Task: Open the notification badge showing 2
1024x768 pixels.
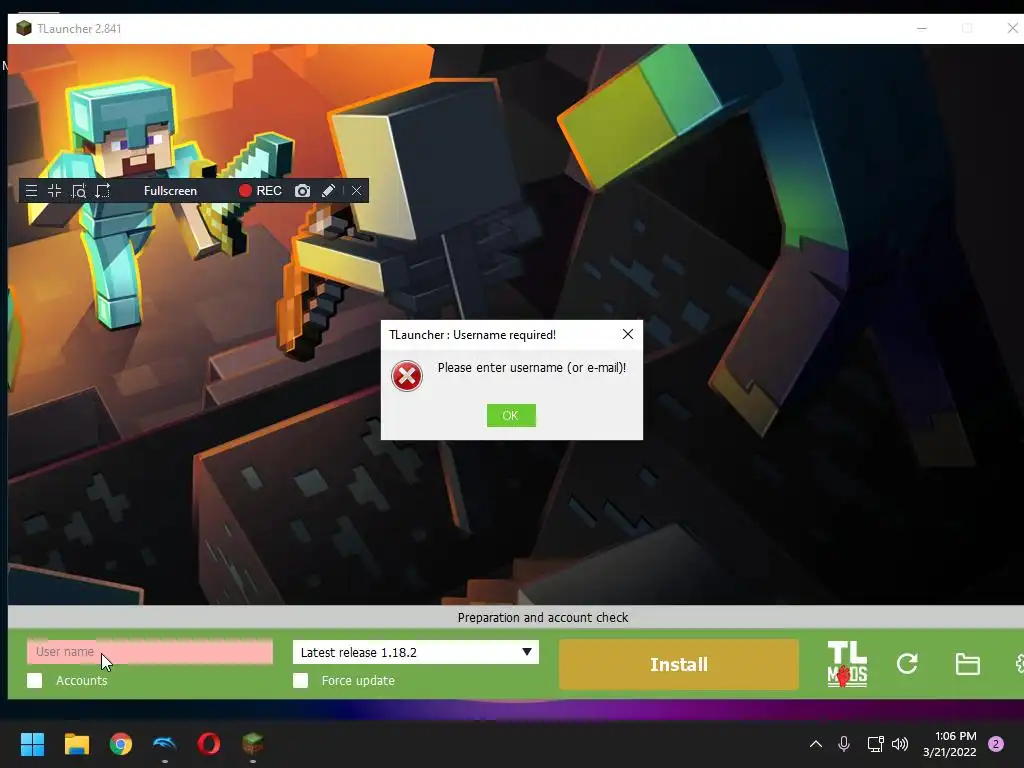Action: pos(996,744)
